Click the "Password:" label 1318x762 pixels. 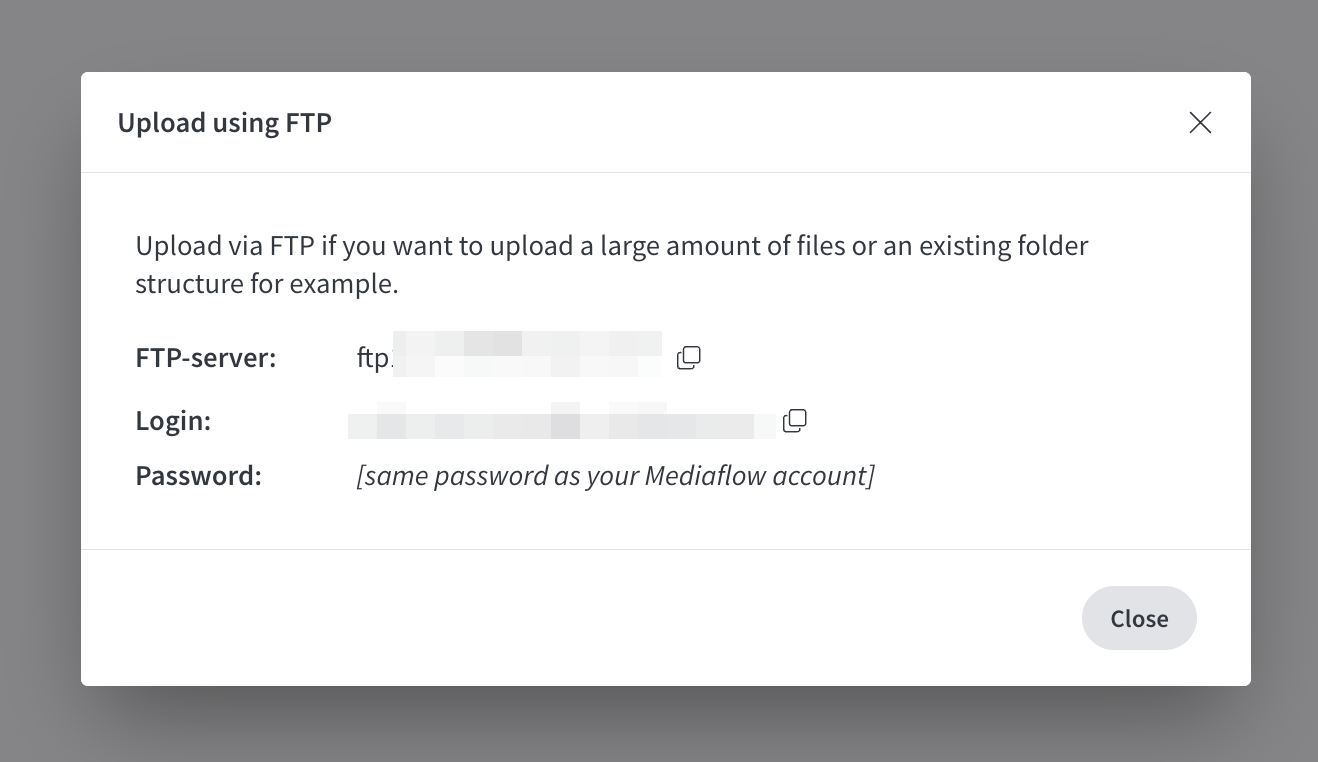tap(198, 475)
